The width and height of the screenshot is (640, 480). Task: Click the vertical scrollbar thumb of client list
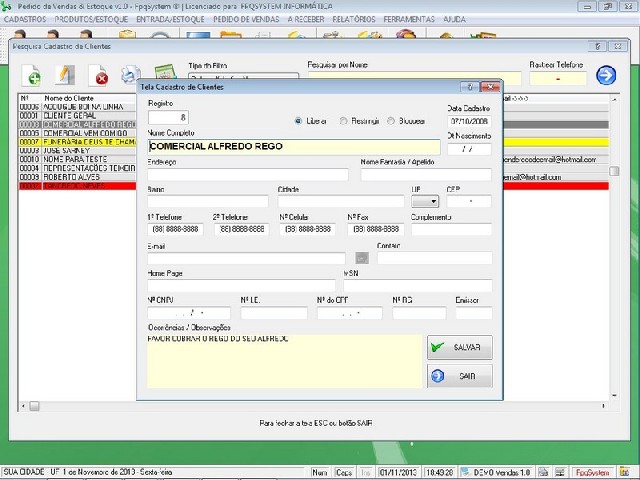(x=614, y=171)
